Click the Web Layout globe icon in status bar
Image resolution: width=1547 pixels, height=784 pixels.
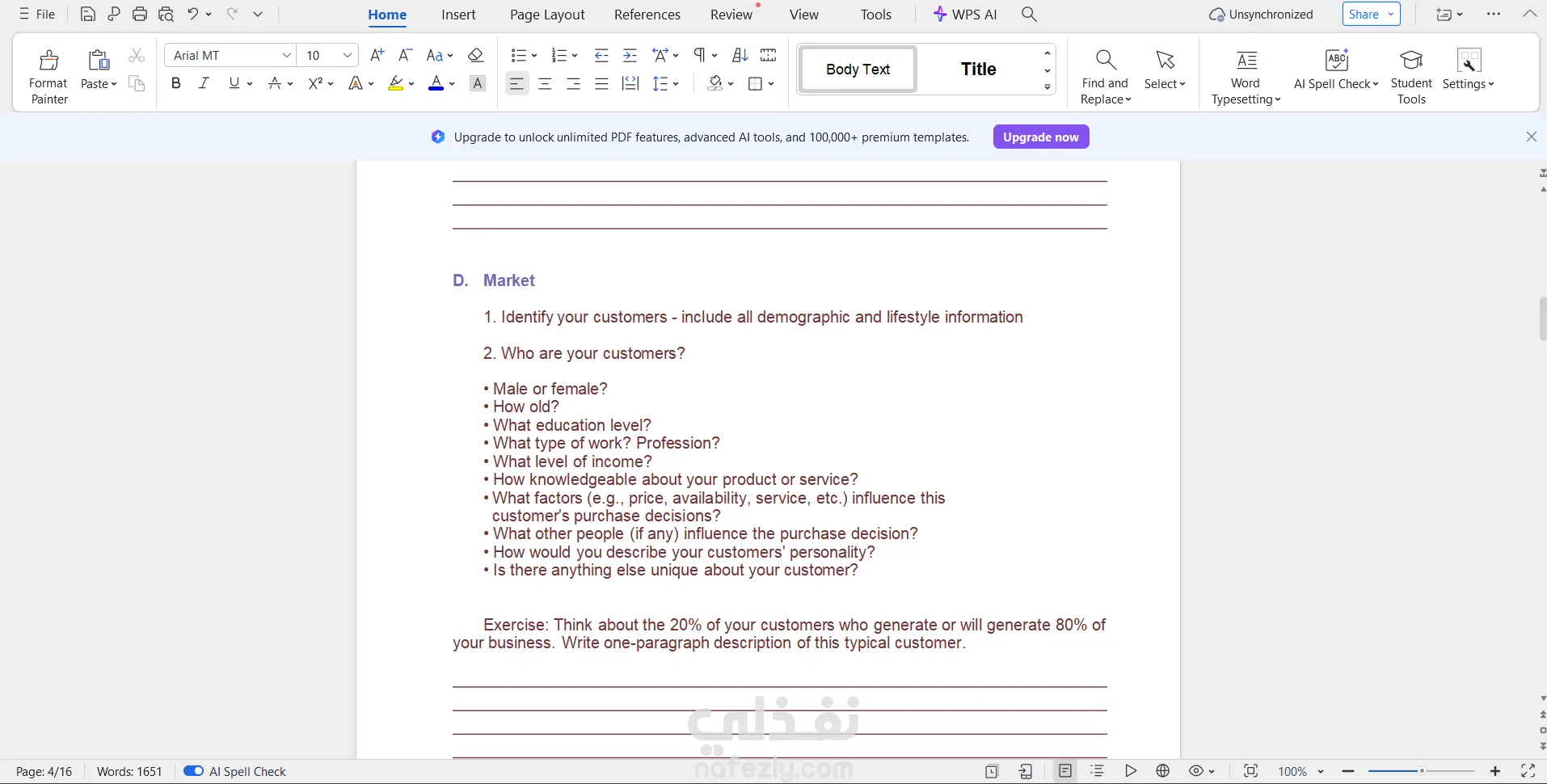pyautogui.click(x=1163, y=771)
